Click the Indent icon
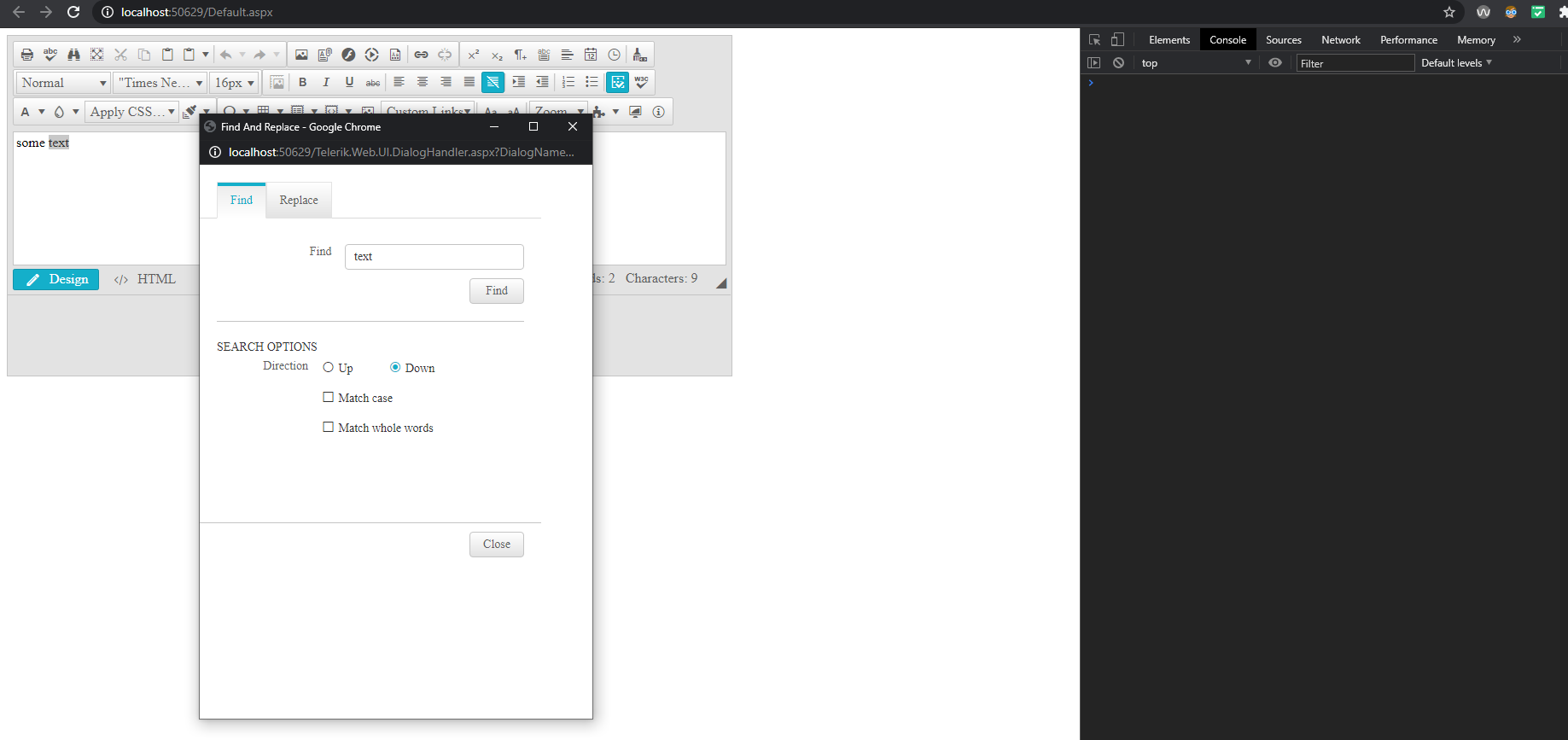This screenshot has height=740, width=1568. [x=518, y=82]
